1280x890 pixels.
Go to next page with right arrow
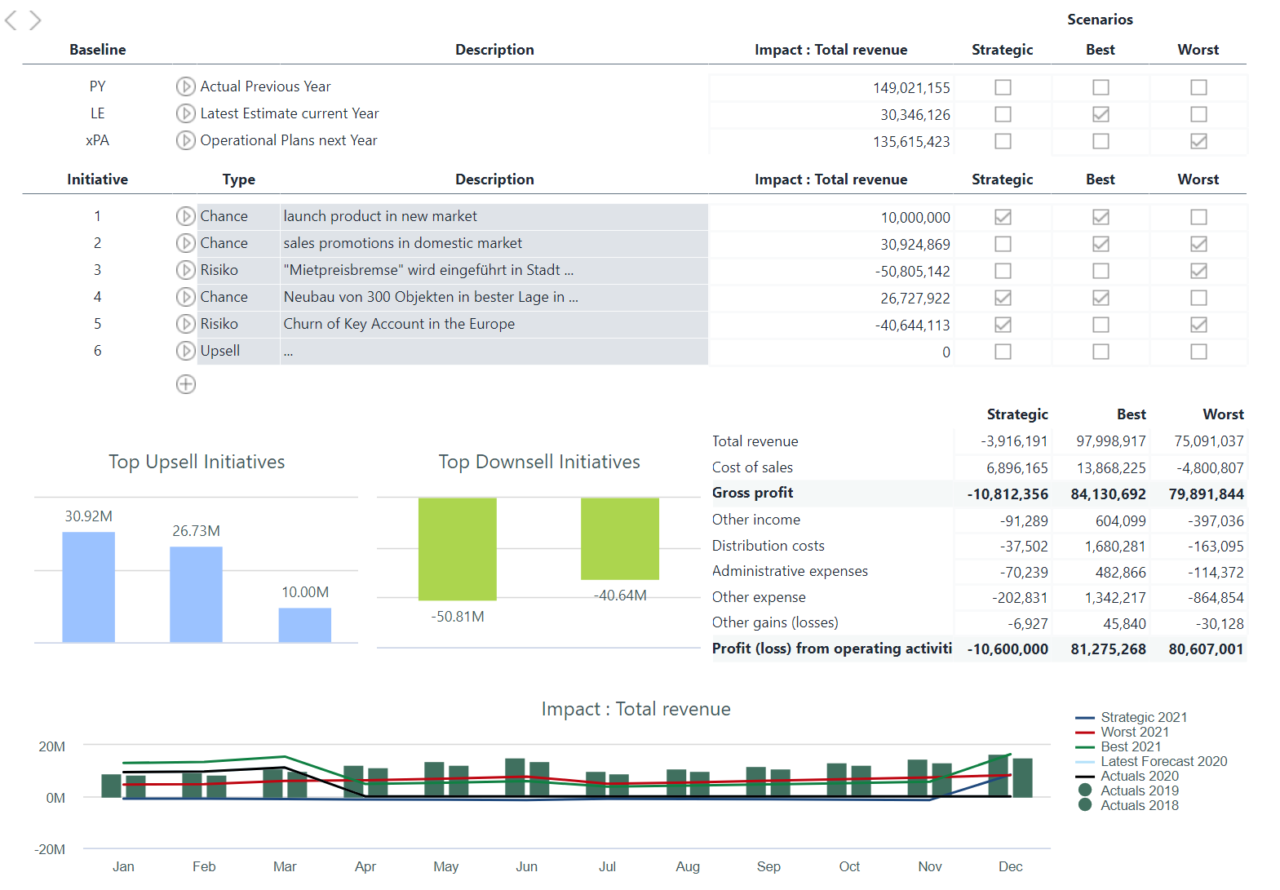point(35,20)
